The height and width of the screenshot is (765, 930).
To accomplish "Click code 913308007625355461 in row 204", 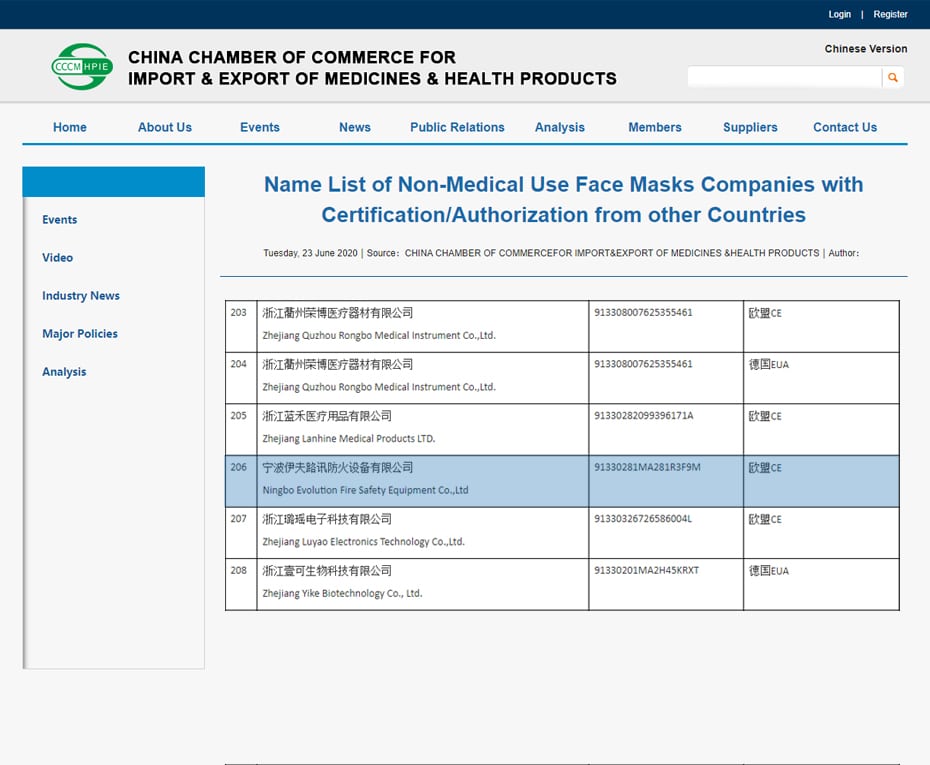I will [x=643, y=364].
